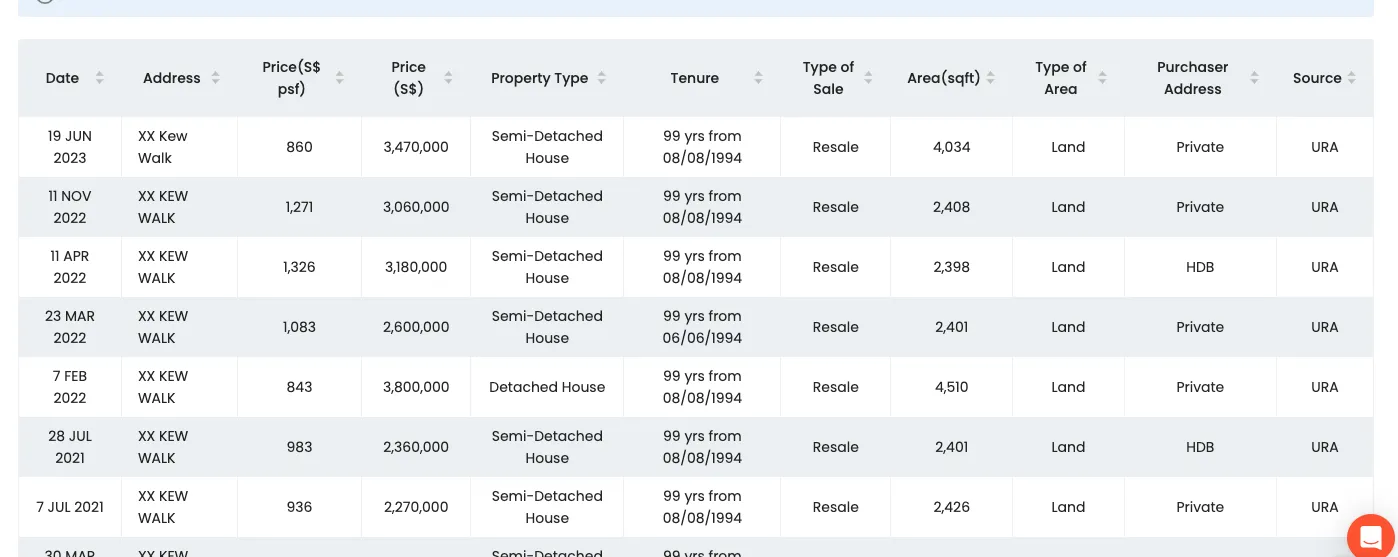1398x557 pixels.
Task: Click the 860 psf value
Action: click(x=299, y=147)
